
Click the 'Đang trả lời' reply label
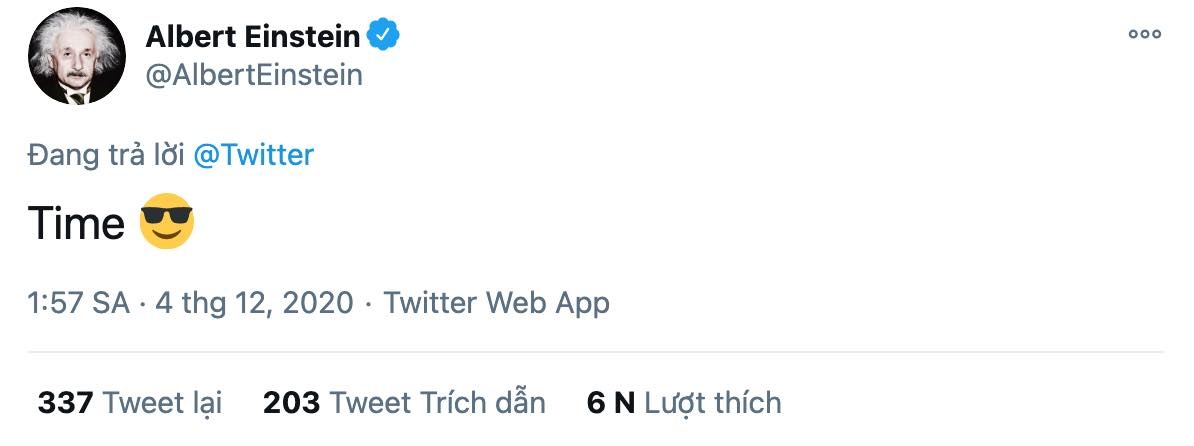tap(106, 155)
